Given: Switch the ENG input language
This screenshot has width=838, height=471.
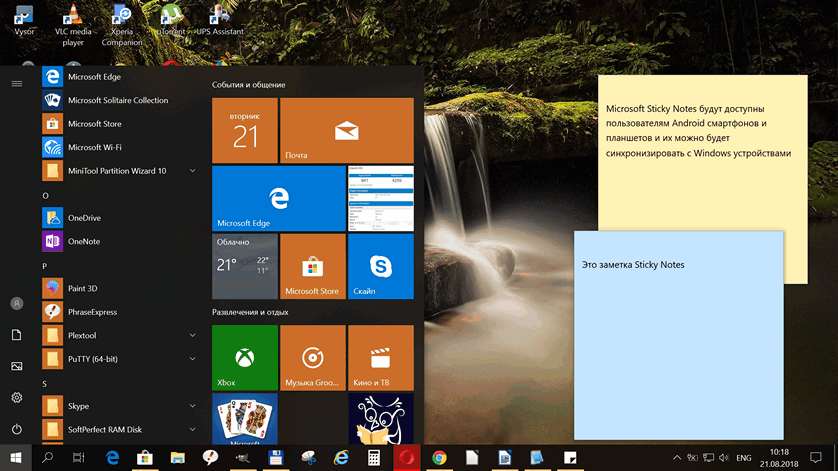Looking at the screenshot, I should pyautogui.click(x=743, y=458).
